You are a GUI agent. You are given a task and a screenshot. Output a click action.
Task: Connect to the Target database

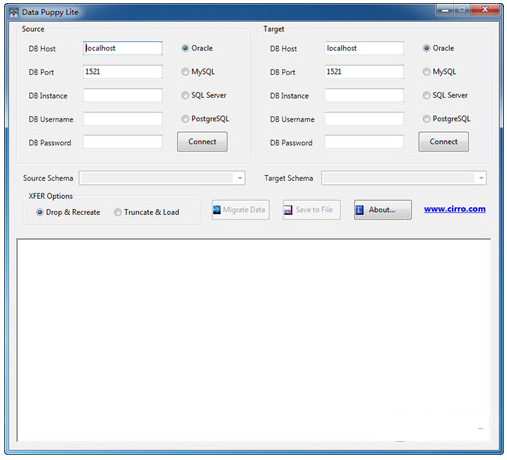click(x=444, y=142)
